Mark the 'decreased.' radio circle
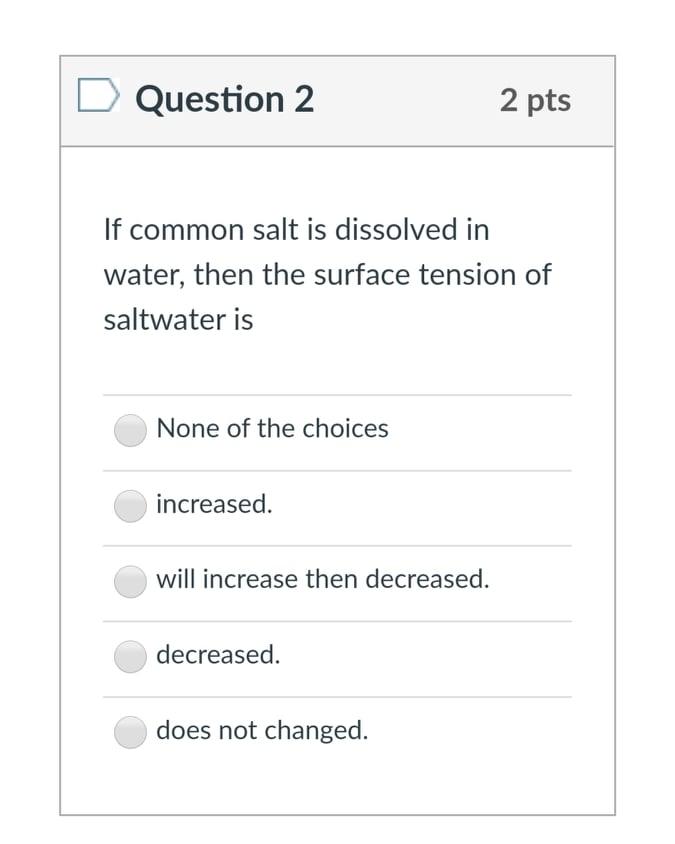The height and width of the screenshot is (844, 675). 130,657
